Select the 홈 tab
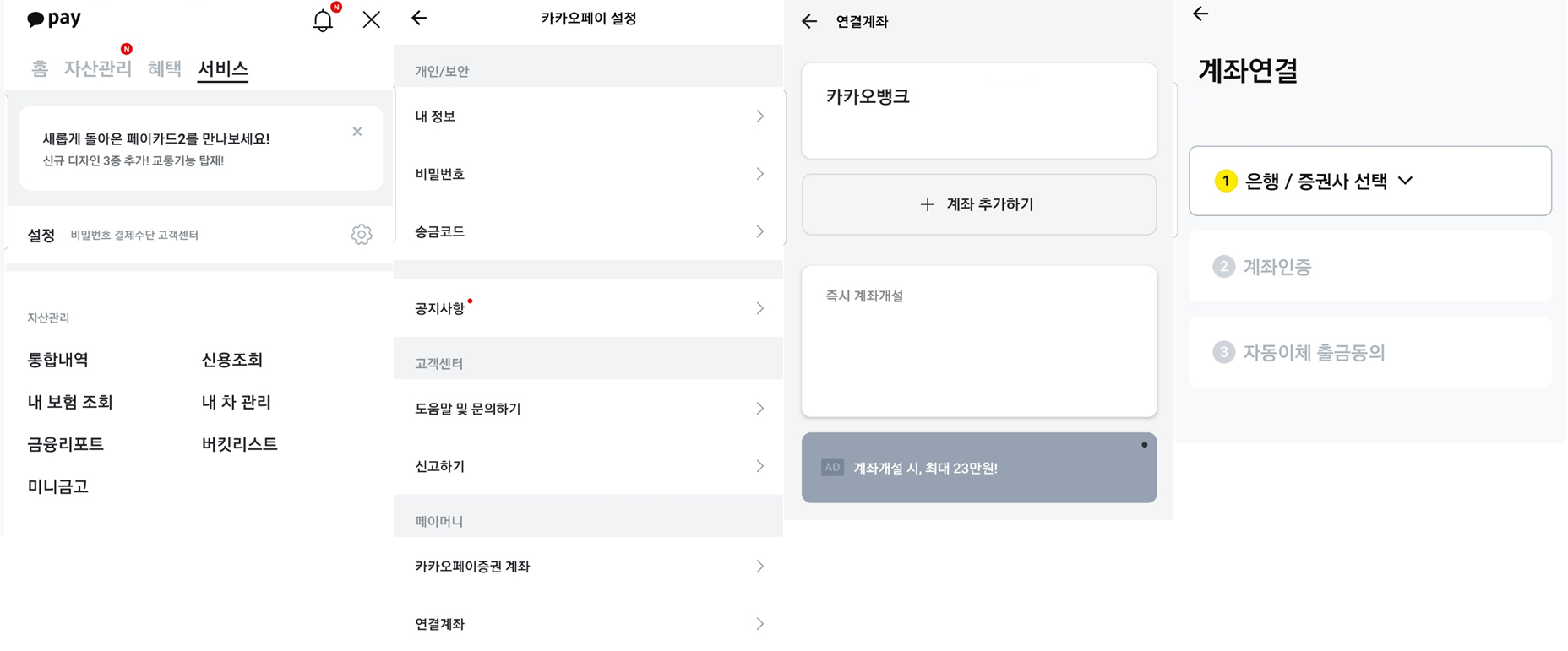 (x=40, y=68)
